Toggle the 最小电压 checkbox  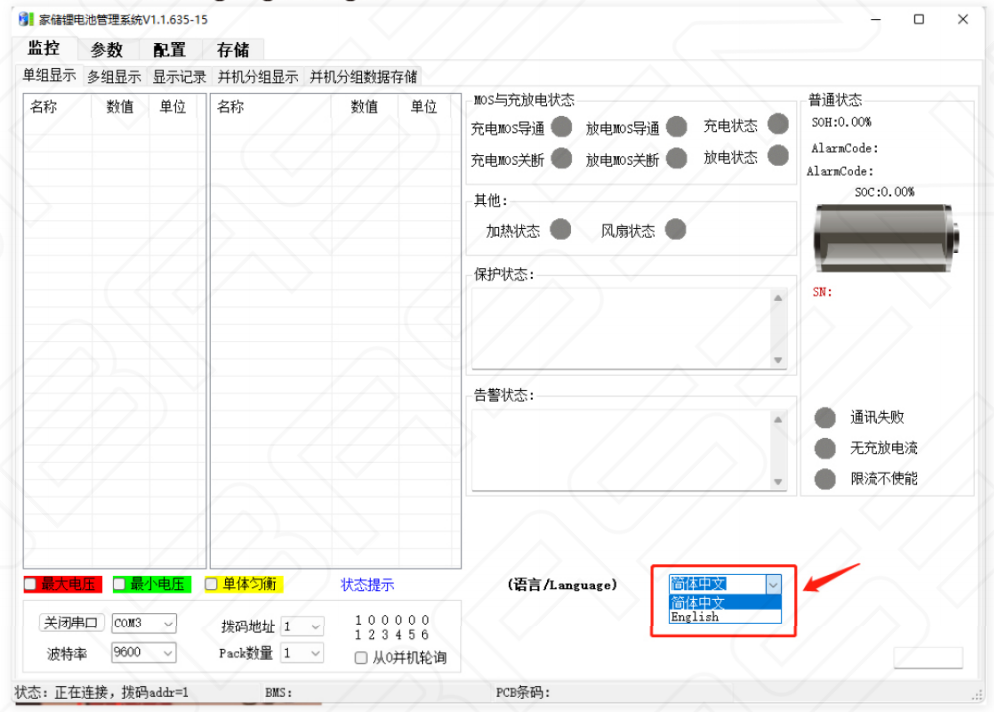[x=120, y=584]
